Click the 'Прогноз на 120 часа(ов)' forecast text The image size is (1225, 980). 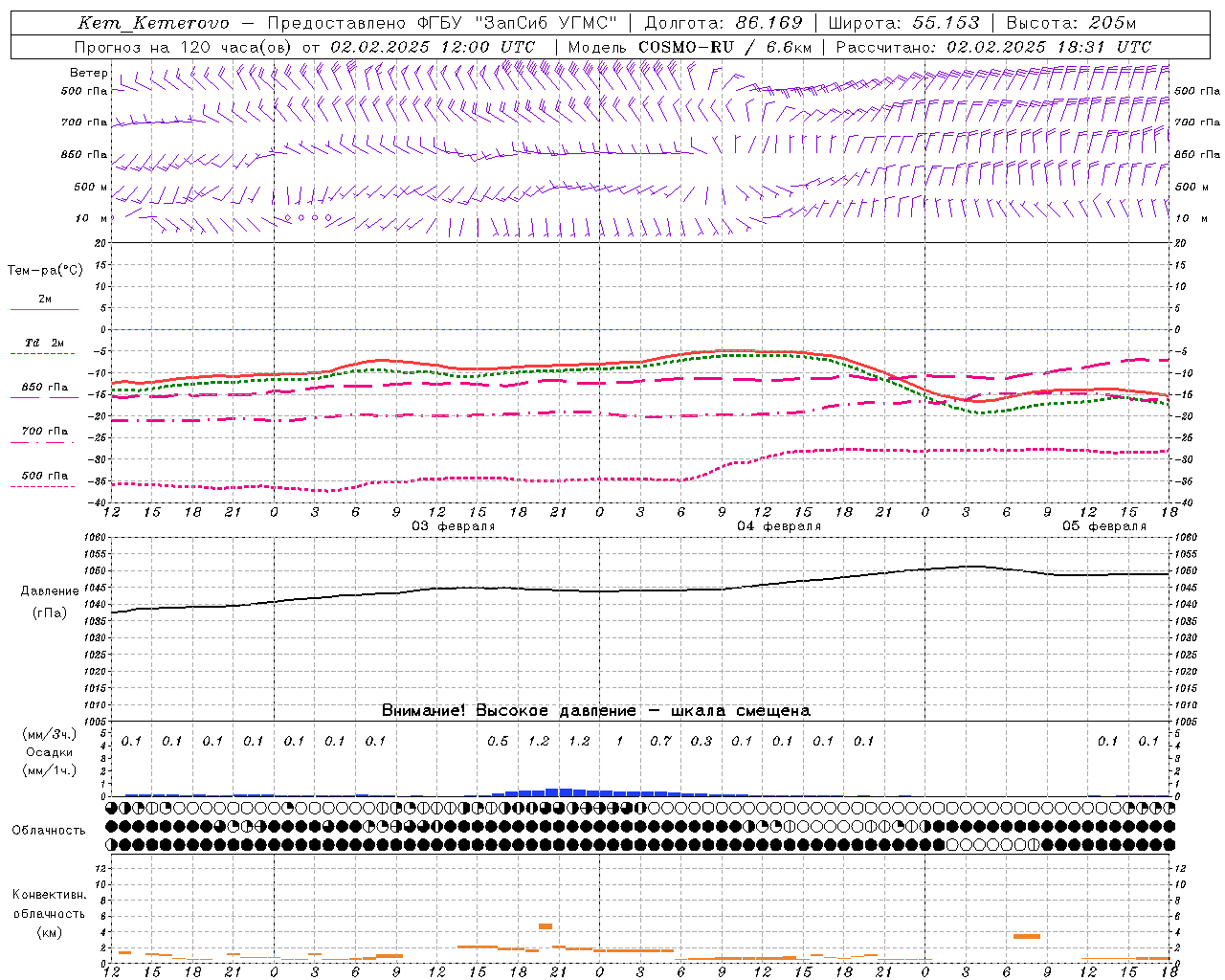tap(185, 47)
